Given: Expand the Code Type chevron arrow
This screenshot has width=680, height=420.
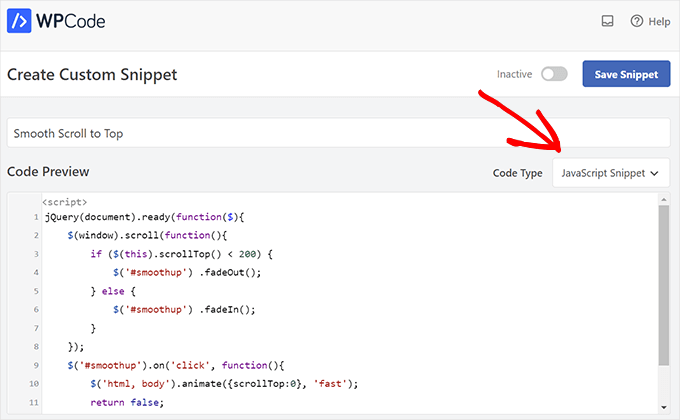Looking at the screenshot, I should [x=654, y=173].
